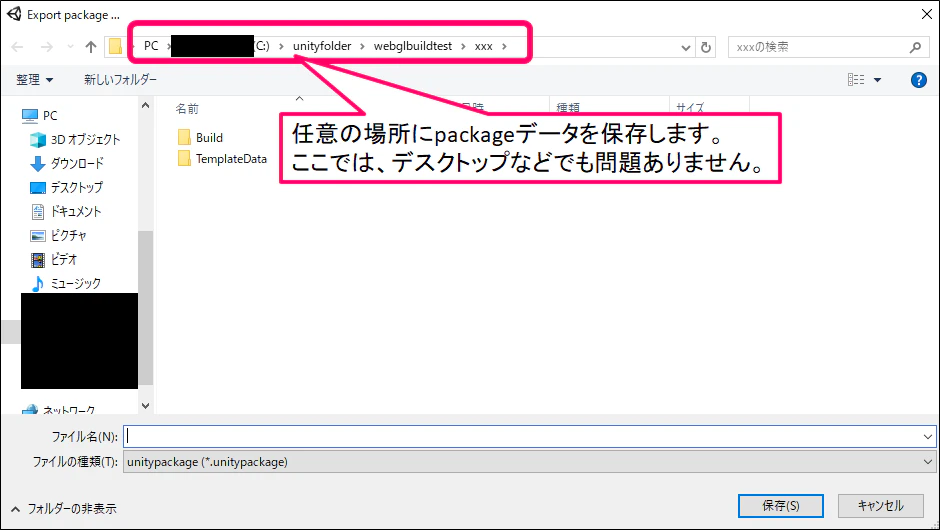Go back with the left arrow
The width and height of the screenshot is (940, 530).
17,47
